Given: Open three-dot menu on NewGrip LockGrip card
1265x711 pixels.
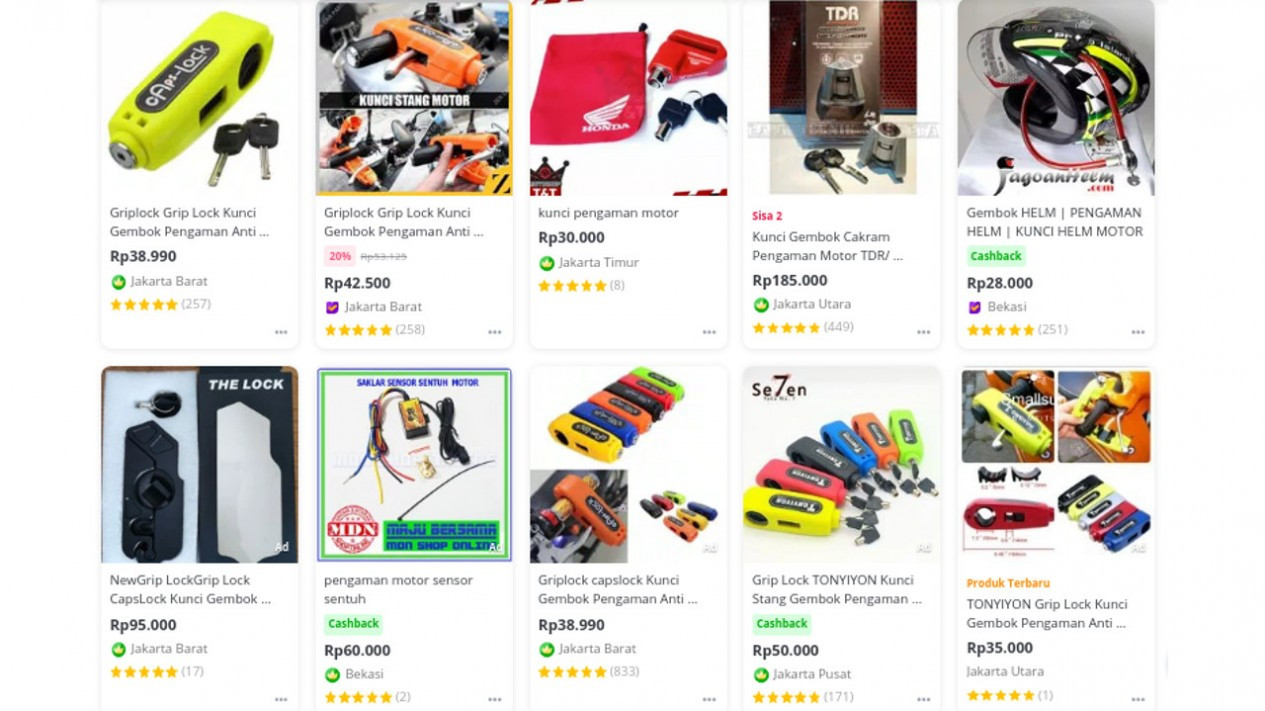Looking at the screenshot, I should 281,699.
